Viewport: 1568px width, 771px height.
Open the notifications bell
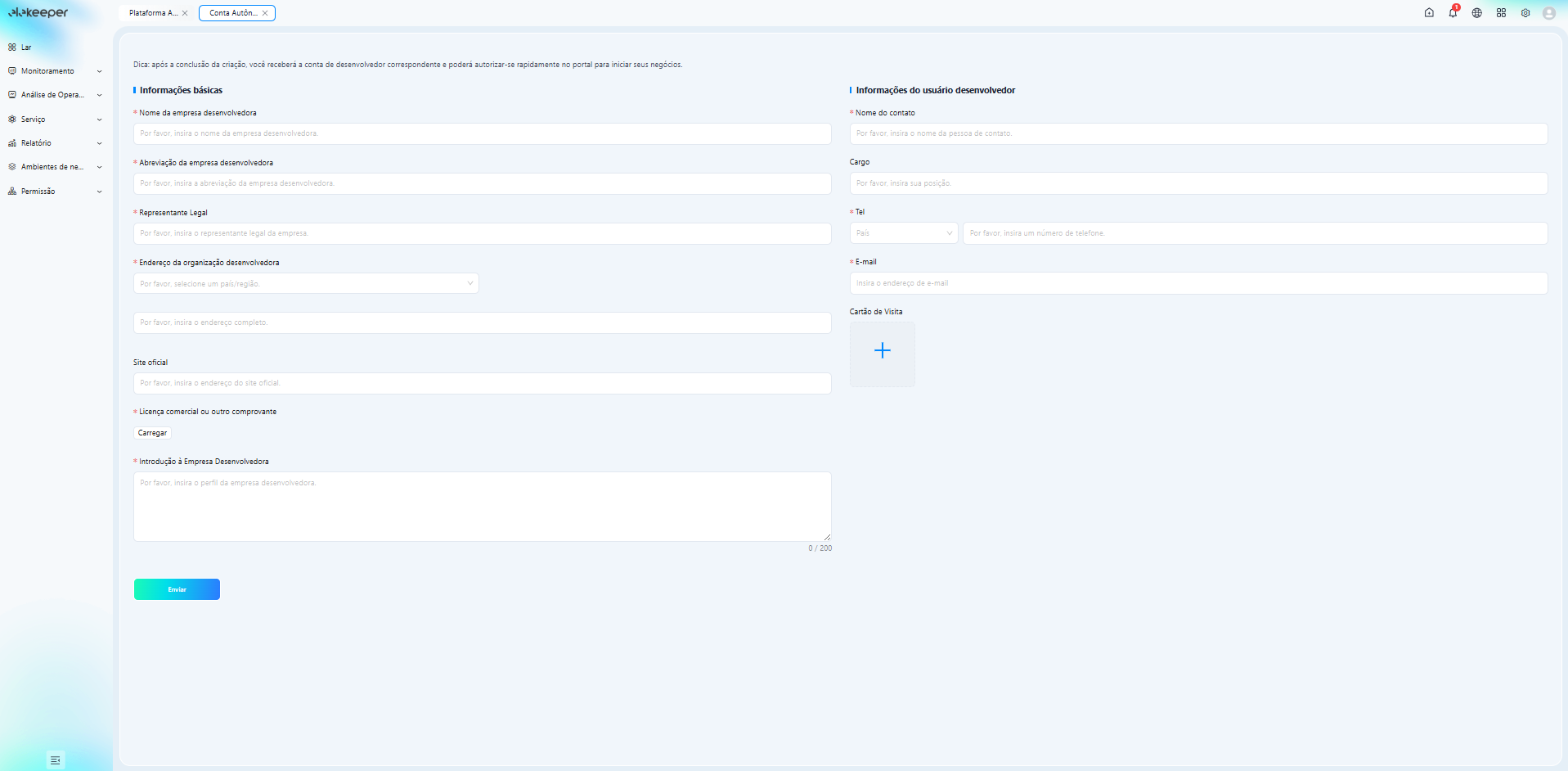tap(1453, 13)
